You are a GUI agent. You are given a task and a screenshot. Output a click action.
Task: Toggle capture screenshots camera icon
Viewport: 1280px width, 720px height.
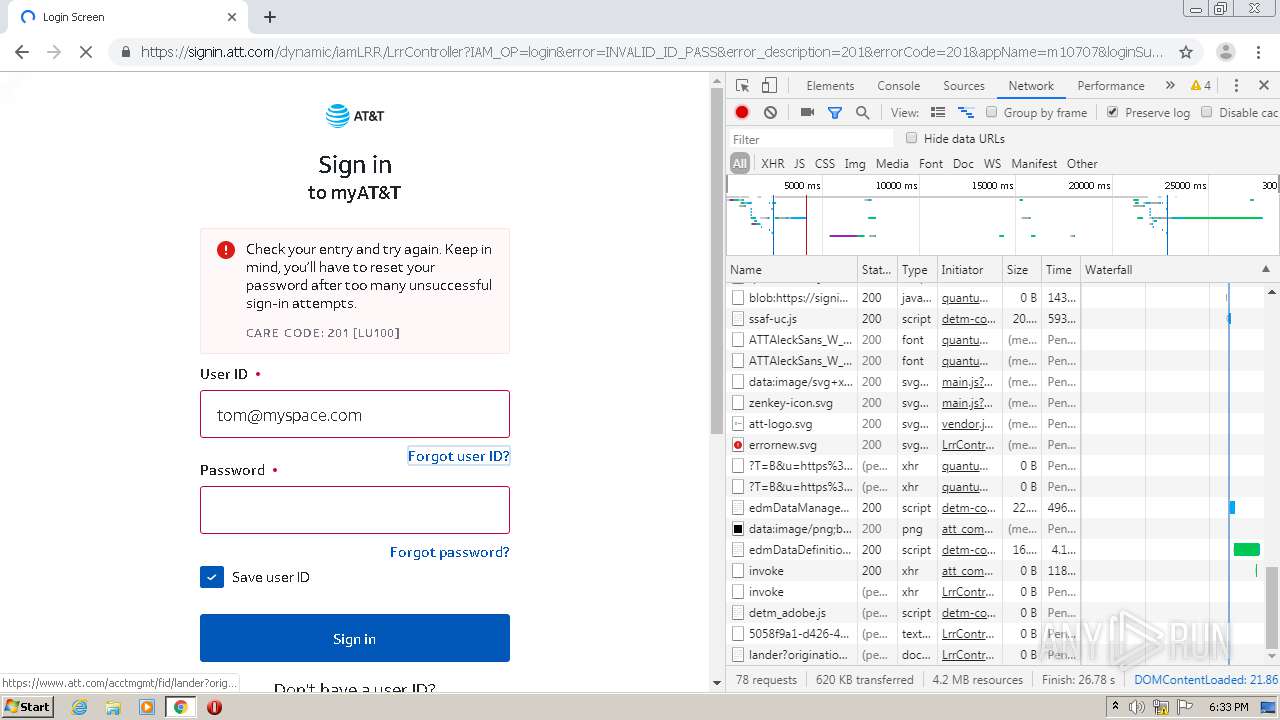[x=807, y=113]
